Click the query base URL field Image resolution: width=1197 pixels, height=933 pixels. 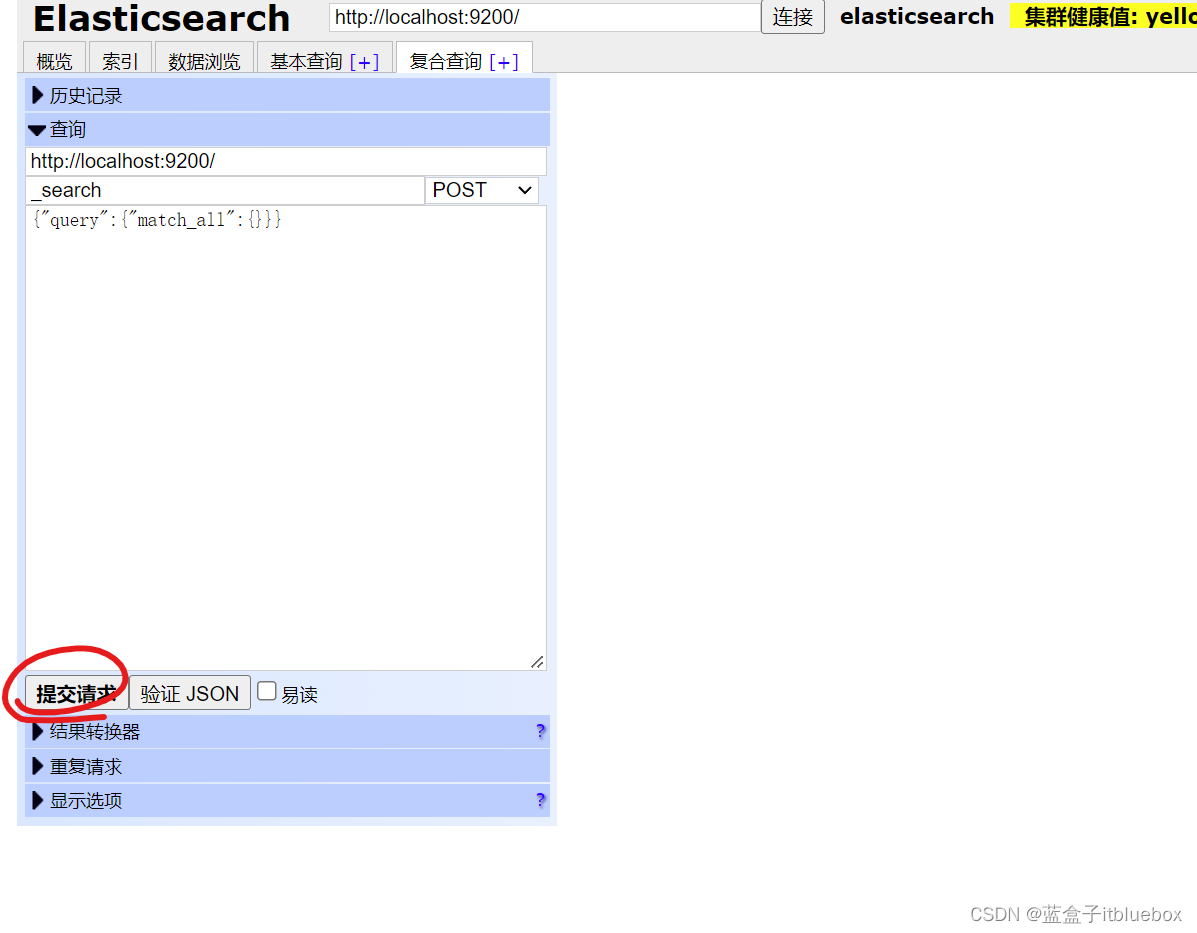click(286, 161)
